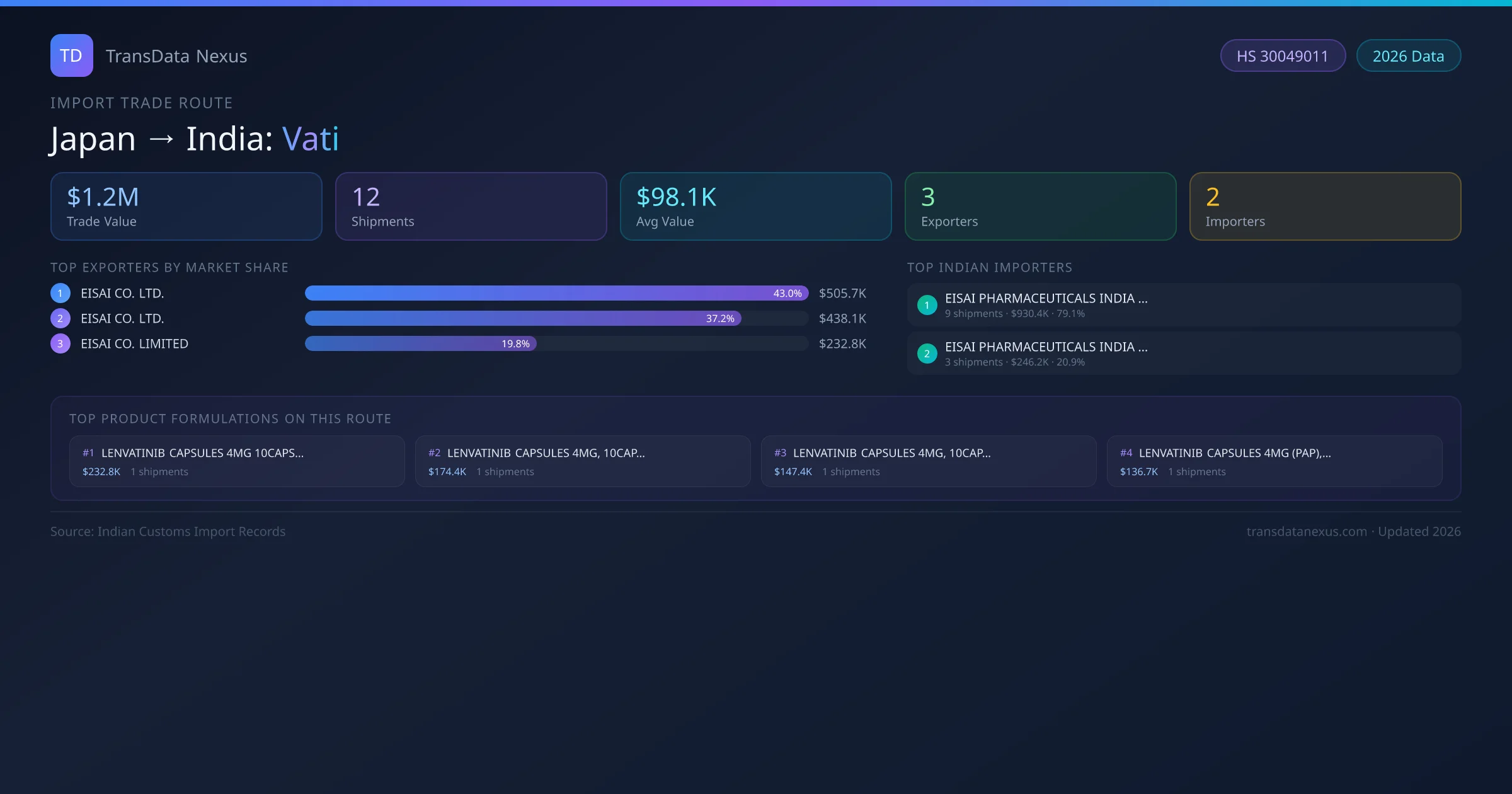Open the $98.1K Avg Value card
This screenshot has height=794, width=1512.
pyautogui.click(x=755, y=206)
